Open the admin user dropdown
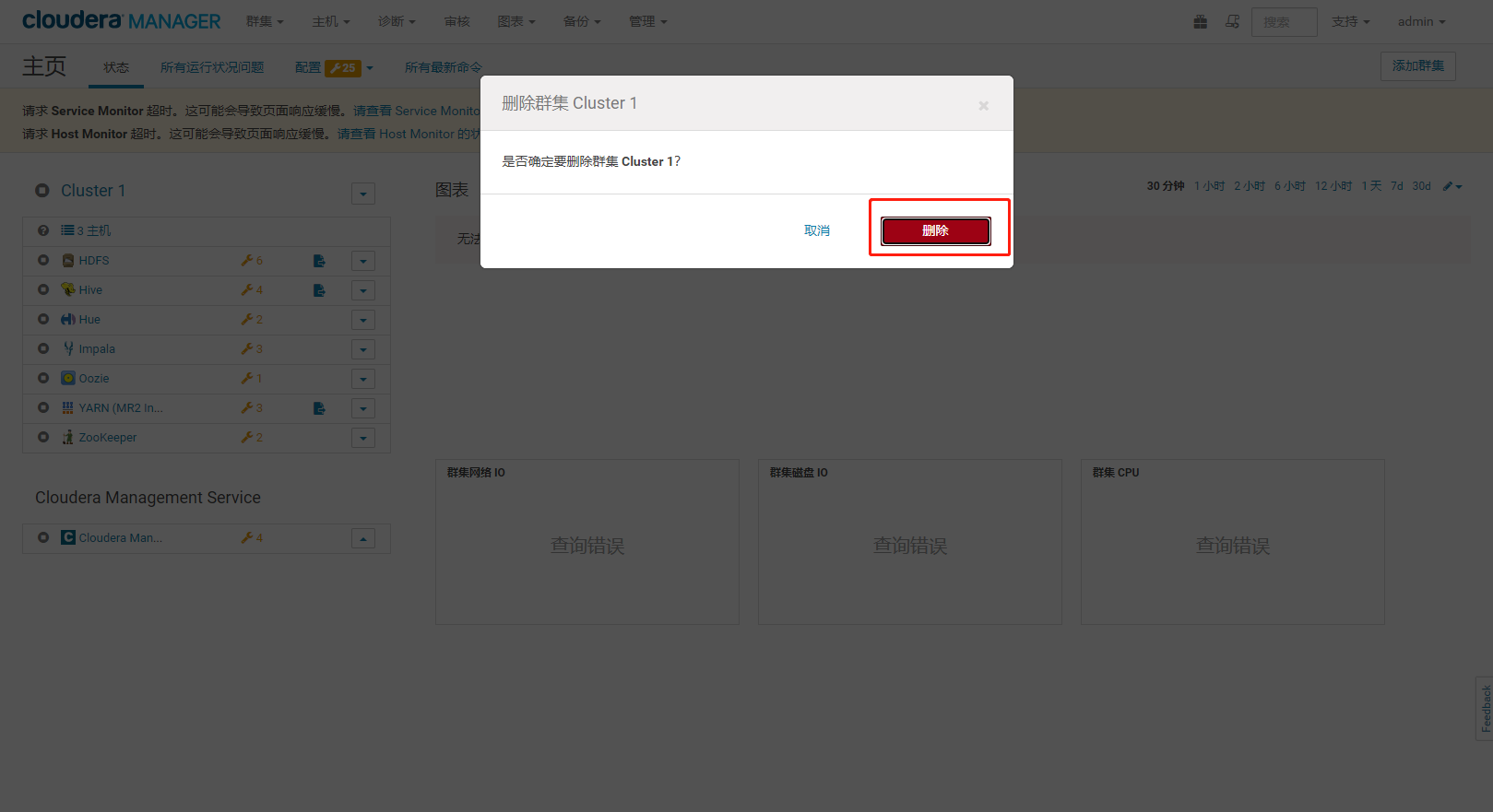The height and width of the screenshot is (812, 1493). [1421, 21]
